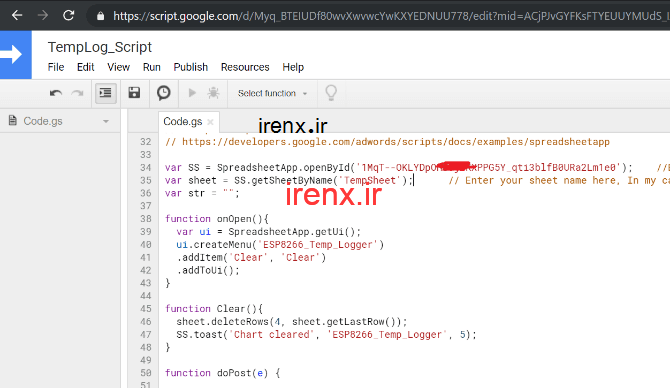Image resolution: width=670 pixels, height=388 pixels.
Task: Run the selected function
Action: 192,93
